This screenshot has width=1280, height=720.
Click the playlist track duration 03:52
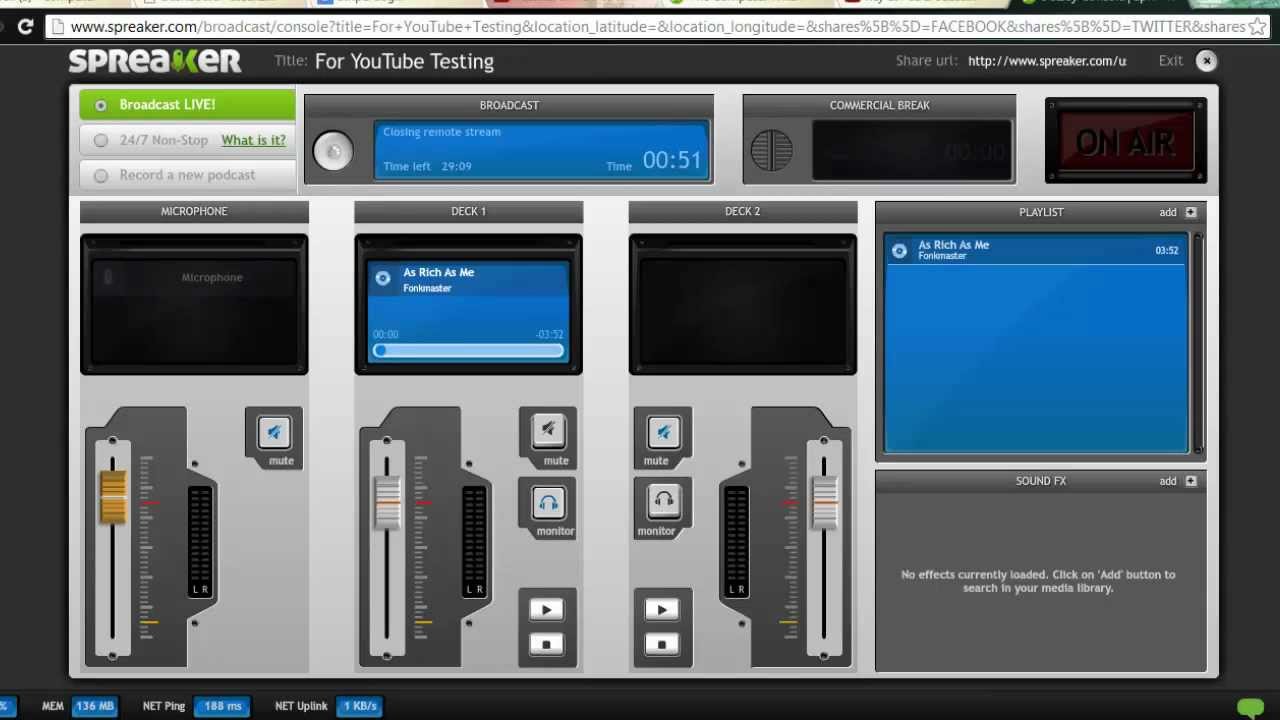(x=1167, y=251)
